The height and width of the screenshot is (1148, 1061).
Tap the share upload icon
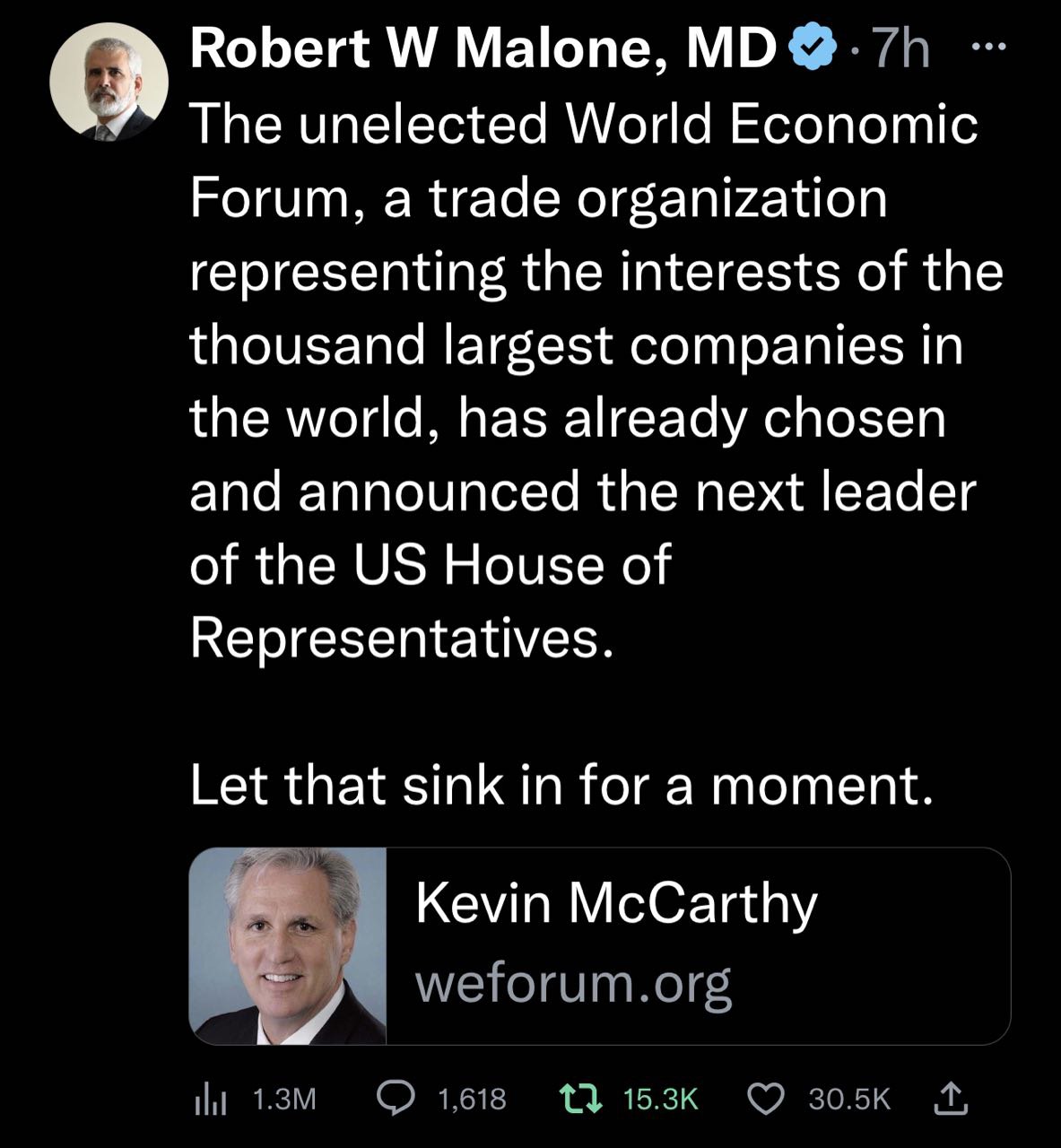(x=952, y=1098)
